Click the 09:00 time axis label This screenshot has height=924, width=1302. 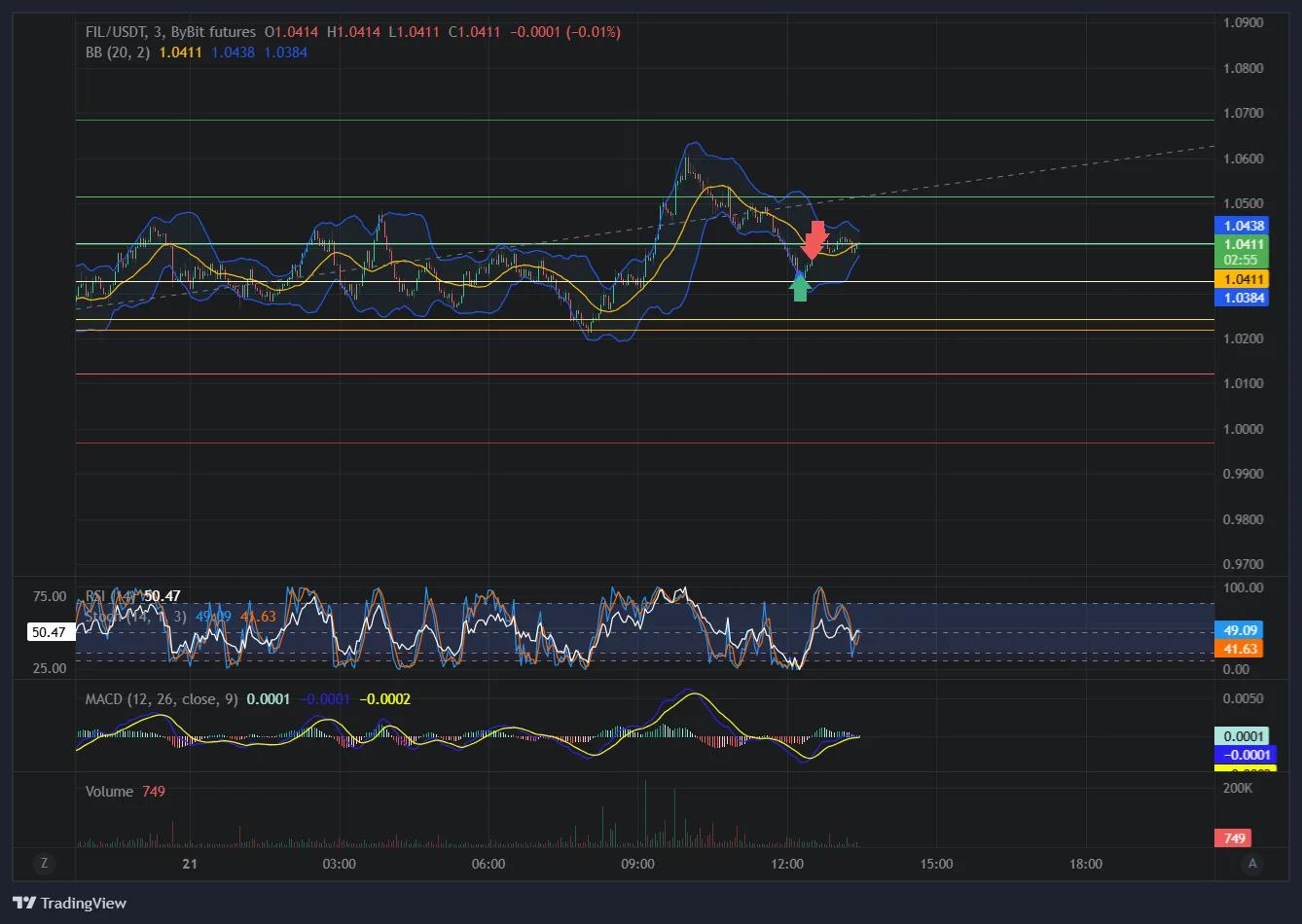[x=637, y=864]
